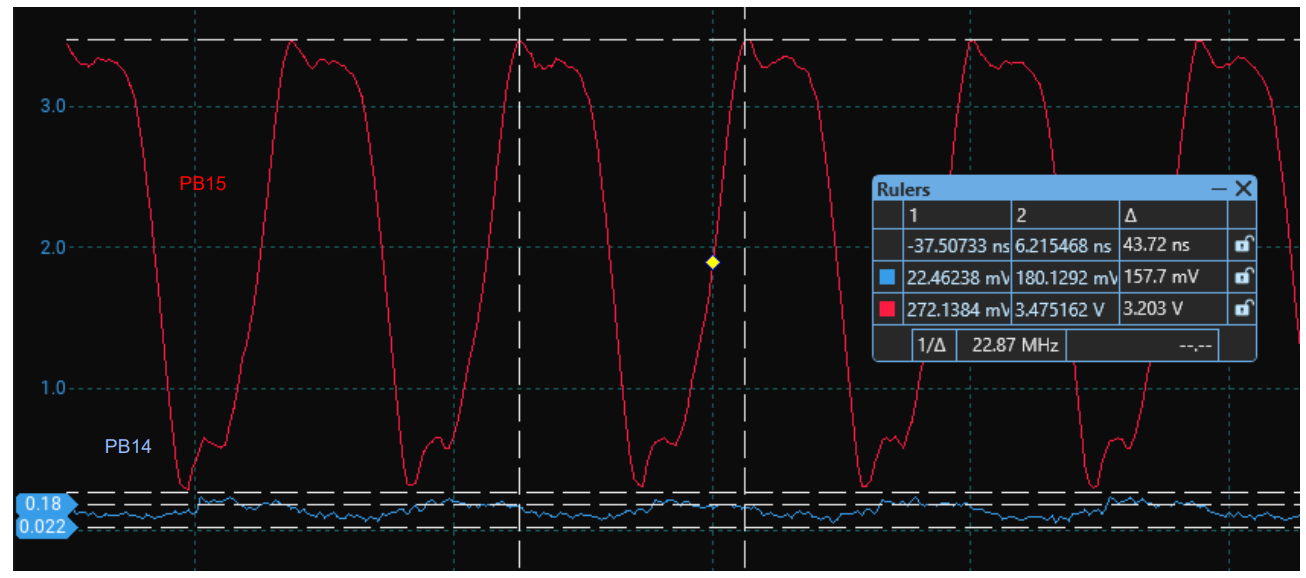Toggle the lock on the time ruler row
Screen dimensions: 1306x578
[x=1241, y=244]
